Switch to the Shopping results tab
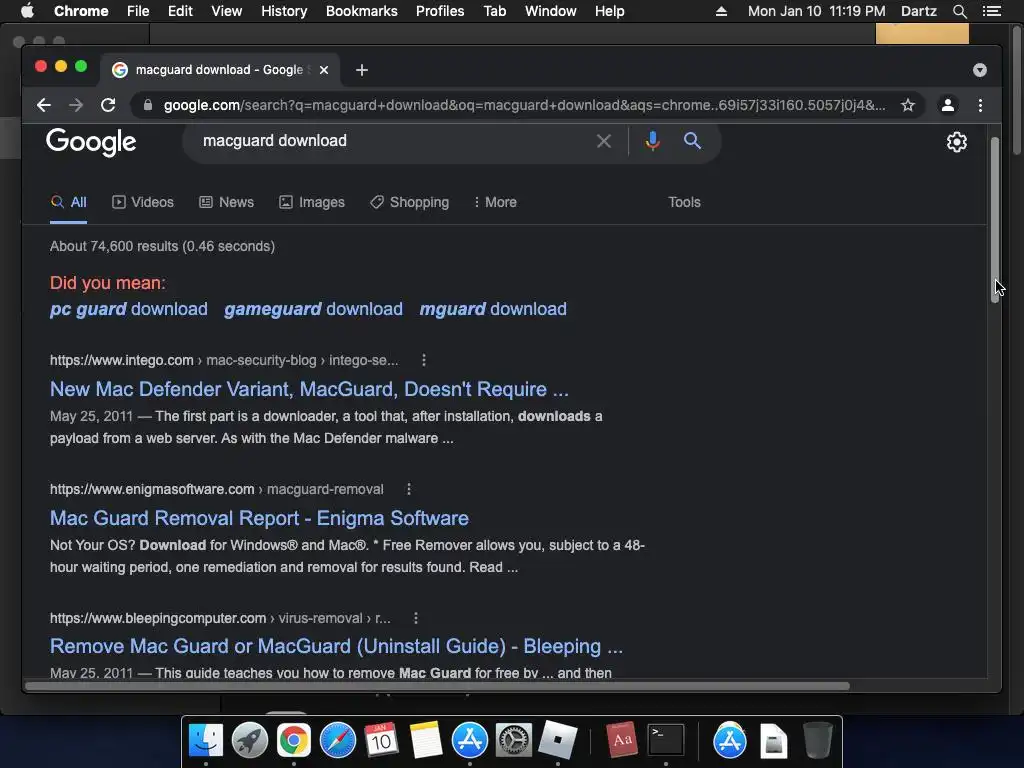This screenshot has width=1024, height=768. [409, 202]
